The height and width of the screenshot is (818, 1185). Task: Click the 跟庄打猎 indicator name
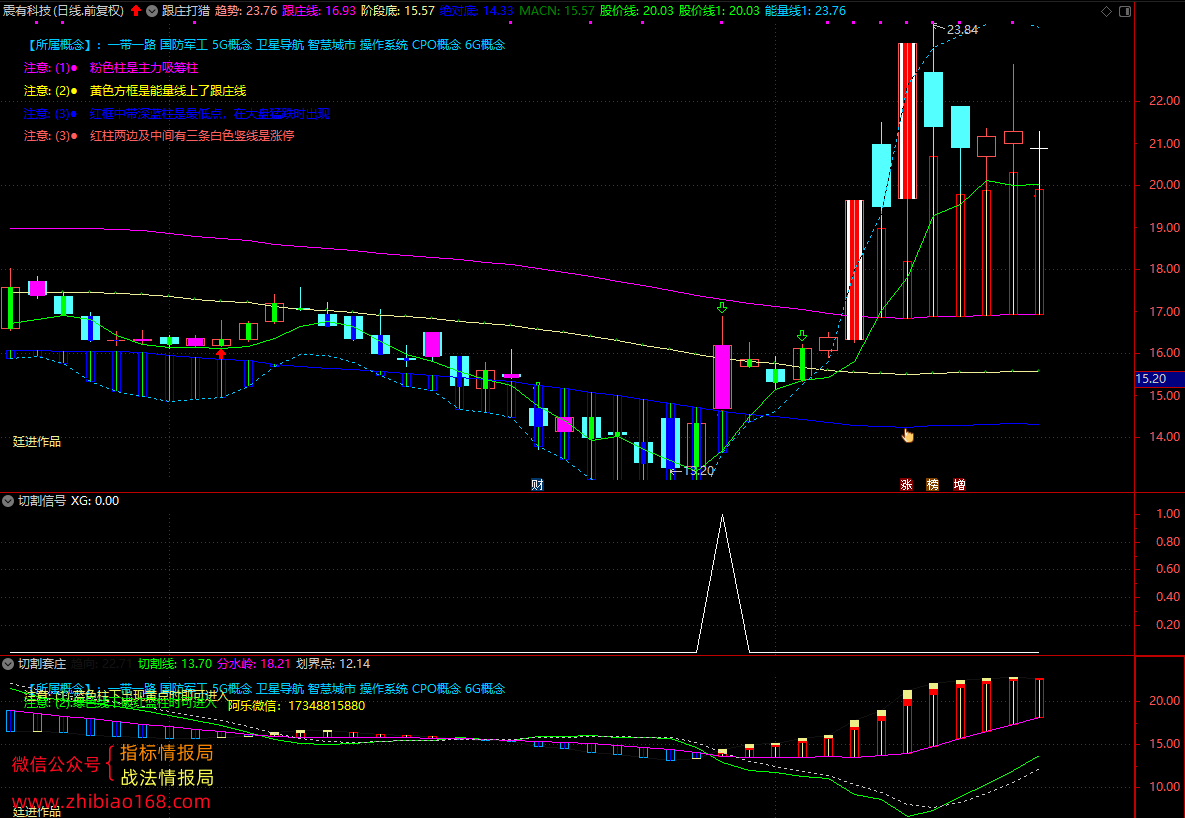pyautogui.click(x=186, y=11)
